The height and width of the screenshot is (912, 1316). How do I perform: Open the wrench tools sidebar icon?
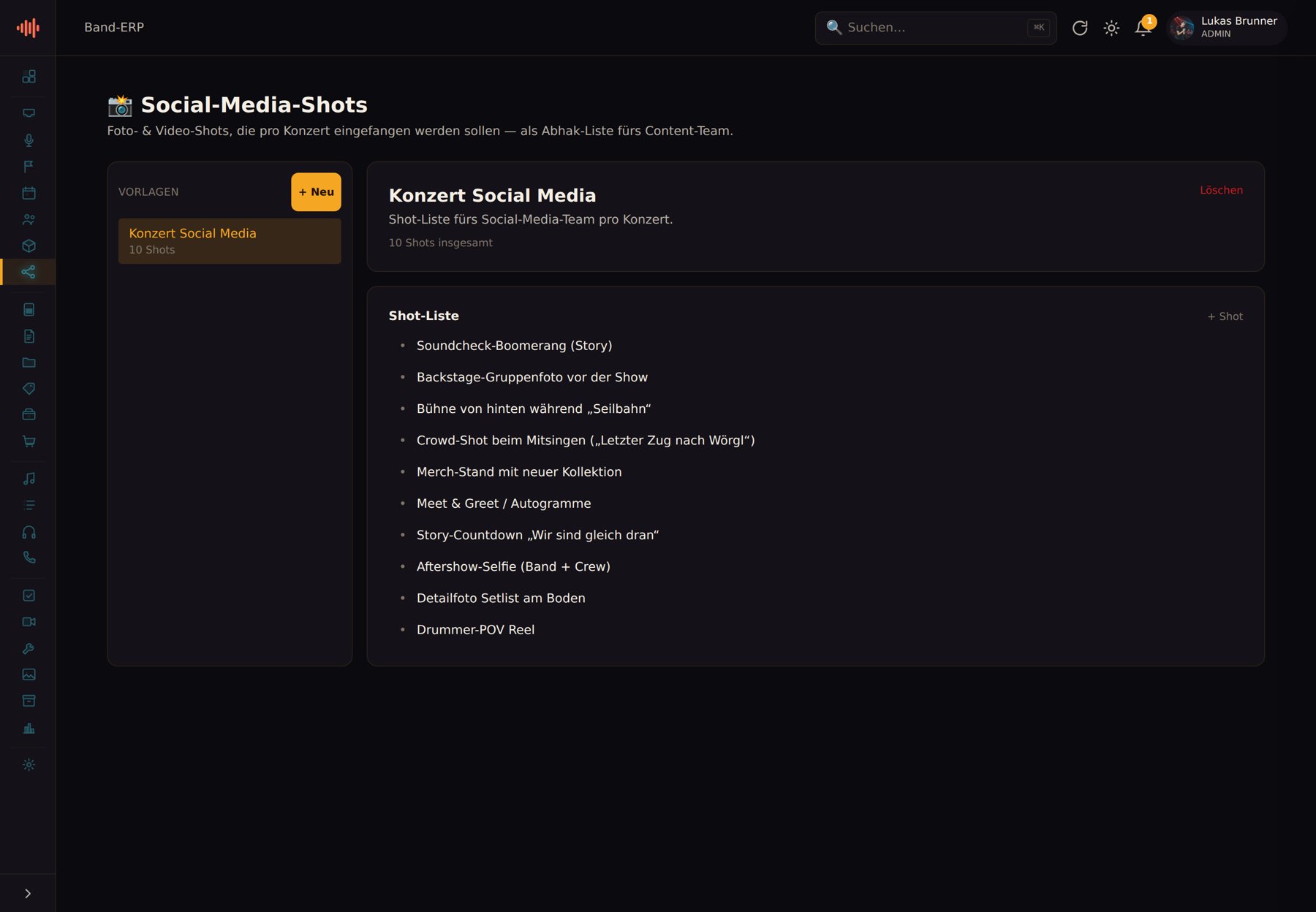click(29, 648)
